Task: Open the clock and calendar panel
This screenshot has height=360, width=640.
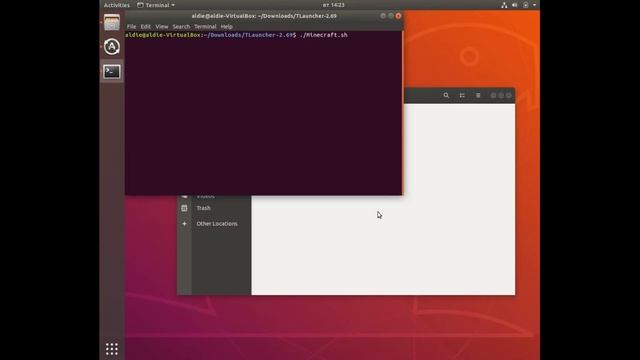Action: coord(333,5)
